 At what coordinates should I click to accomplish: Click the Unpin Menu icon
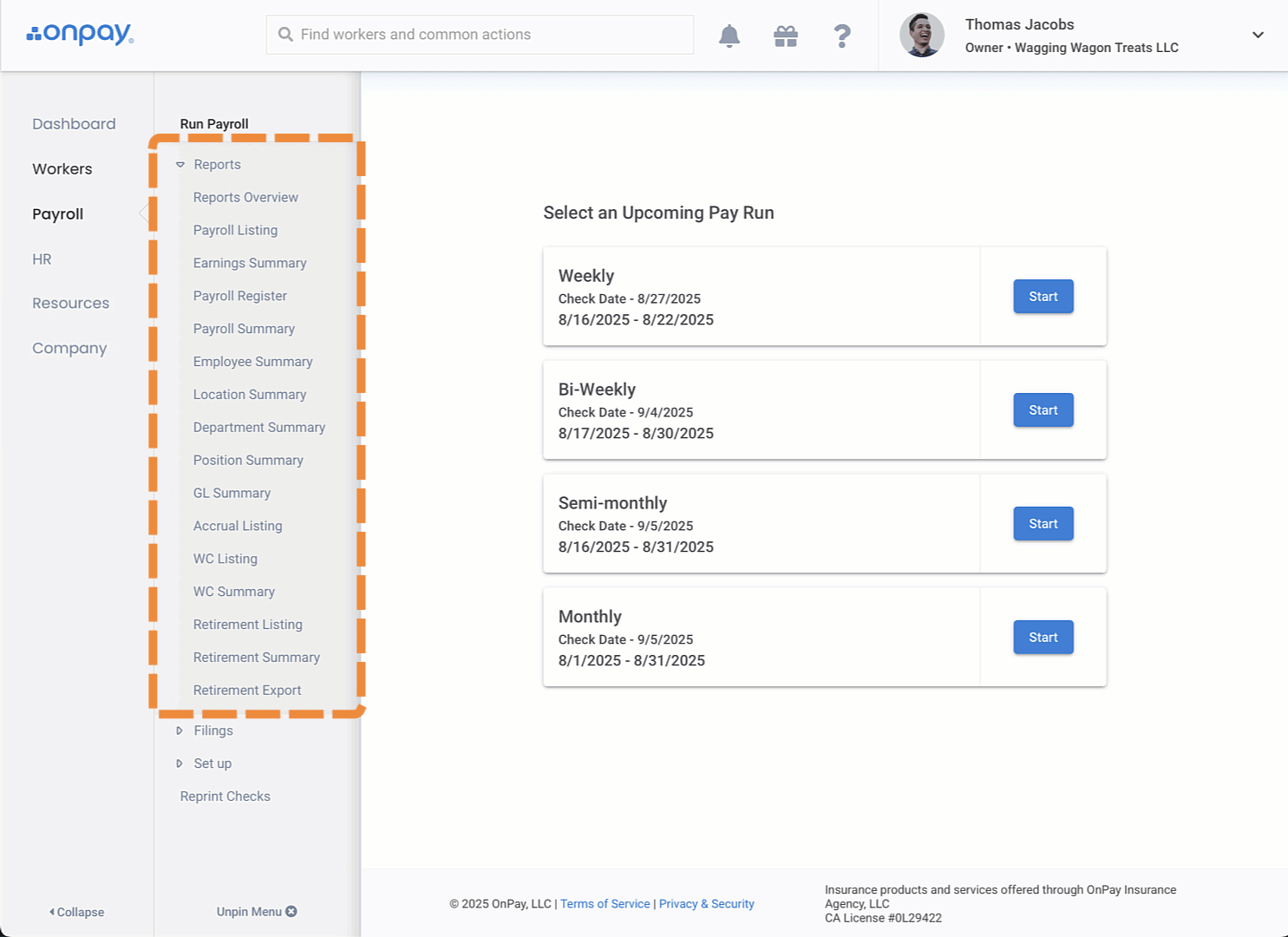pyautogui.click(x=291, y=911)
